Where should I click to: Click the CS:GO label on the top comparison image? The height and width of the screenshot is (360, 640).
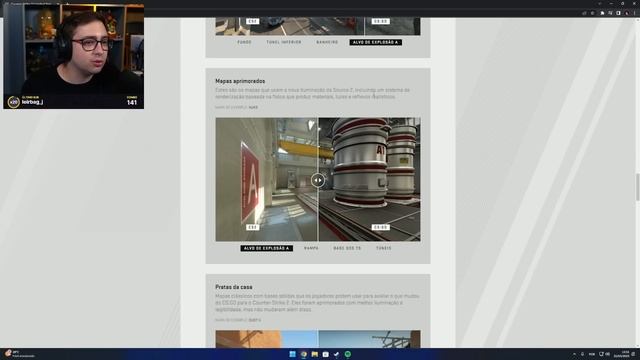(x=380, y=21)
